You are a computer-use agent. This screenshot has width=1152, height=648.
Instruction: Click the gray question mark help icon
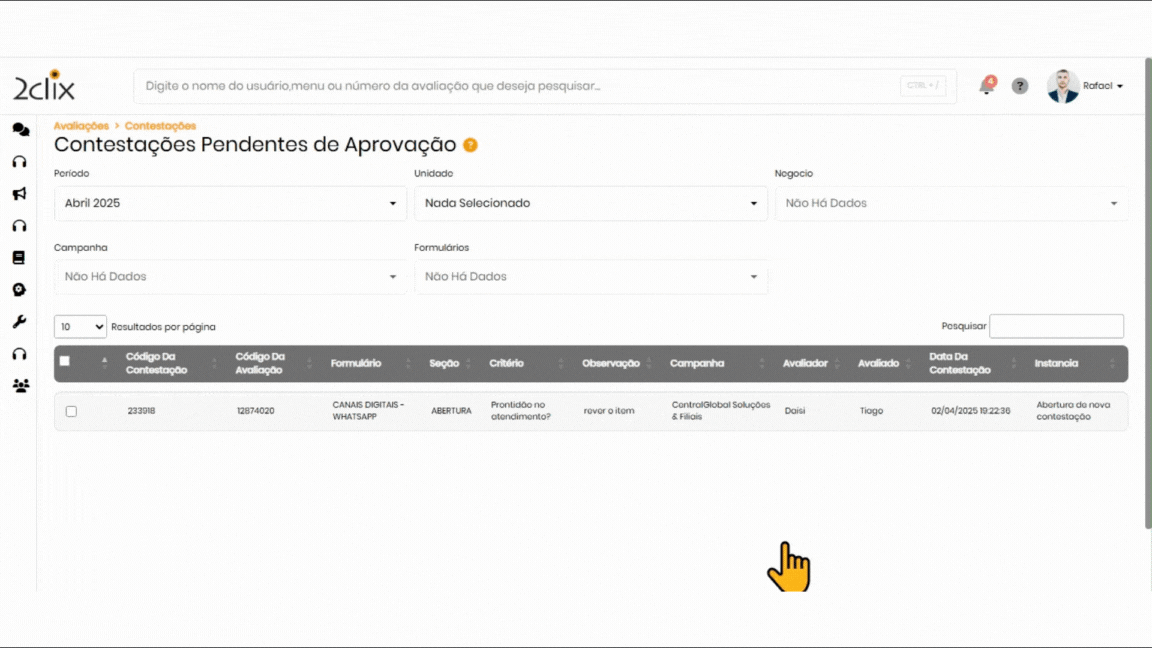click(x=1020, y=86)
